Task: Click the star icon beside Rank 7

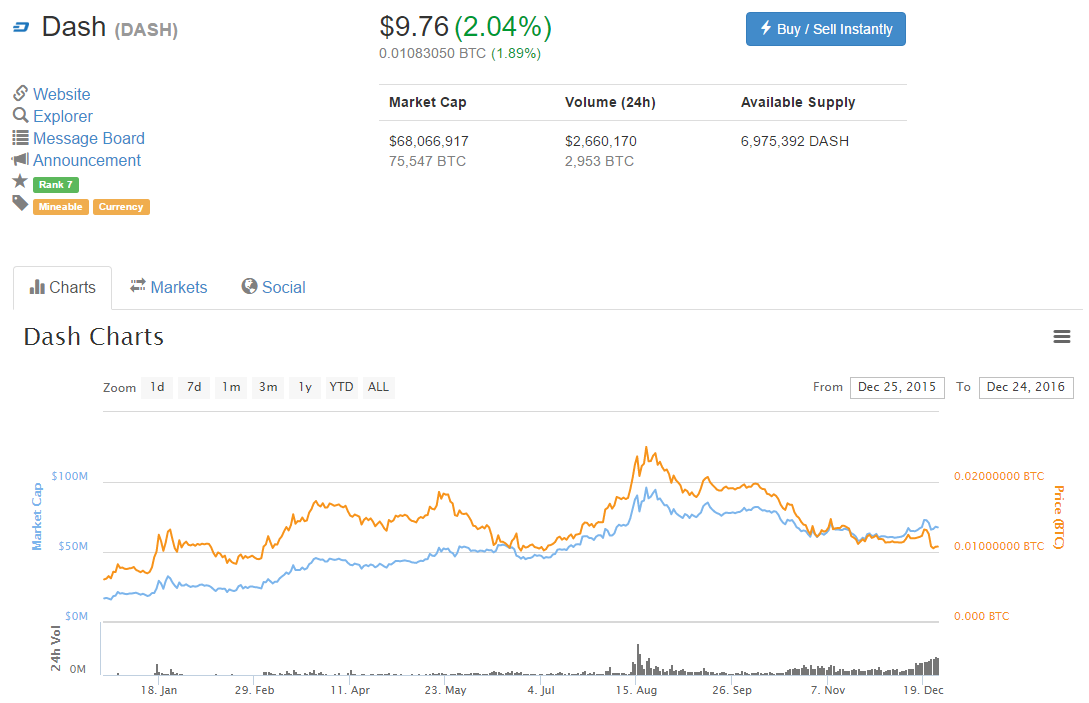Action: (20, 182)
